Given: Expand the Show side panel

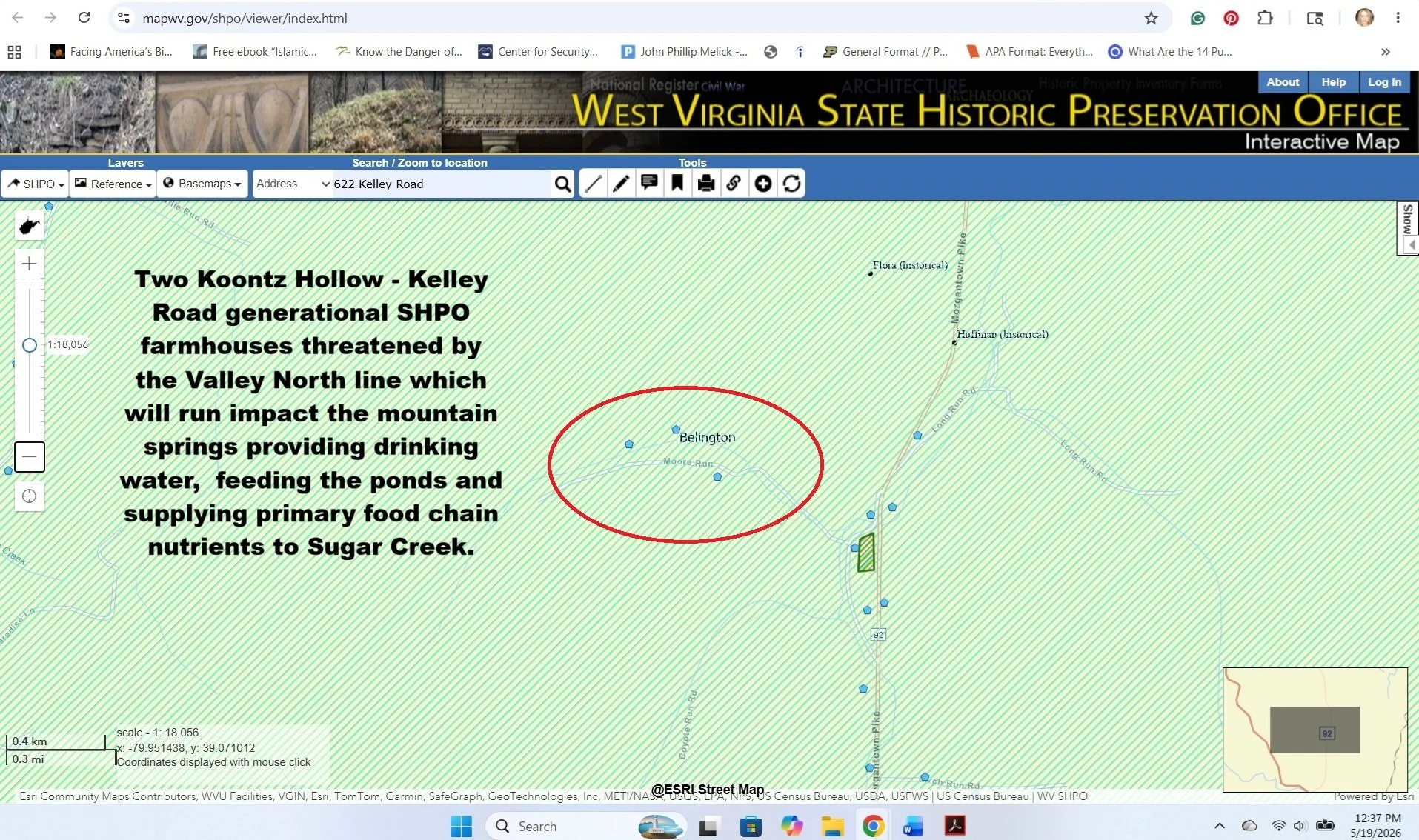Looking at the screenshot, I should tap(1407, 228).
